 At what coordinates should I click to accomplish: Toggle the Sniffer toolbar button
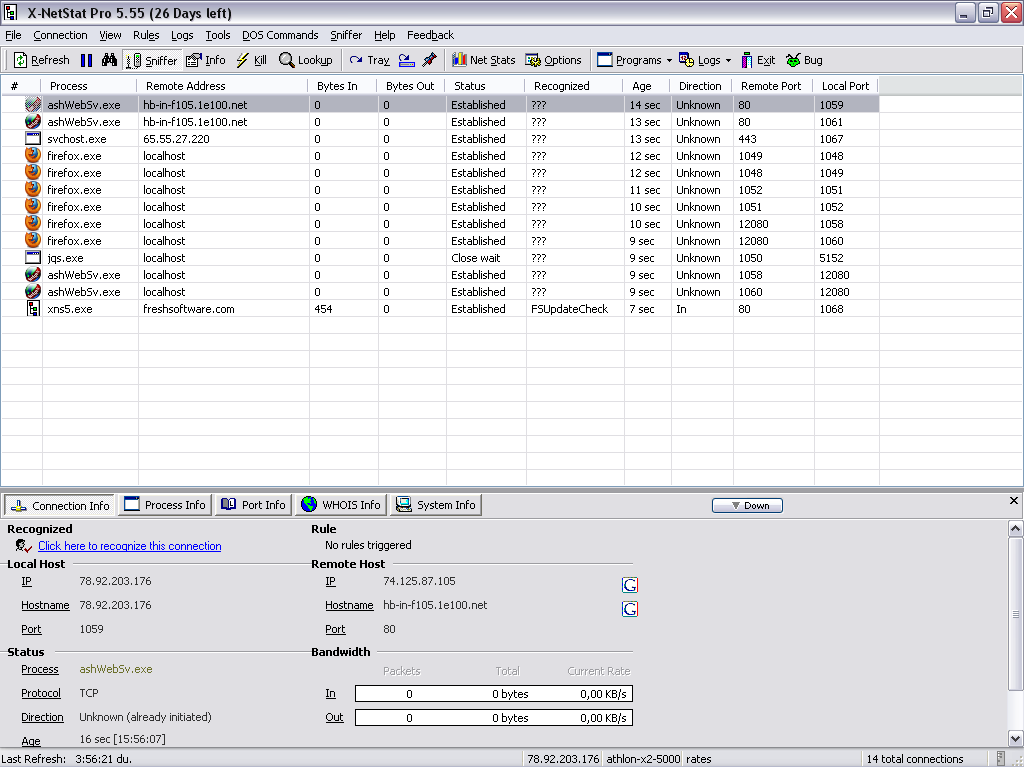point(152,60)
